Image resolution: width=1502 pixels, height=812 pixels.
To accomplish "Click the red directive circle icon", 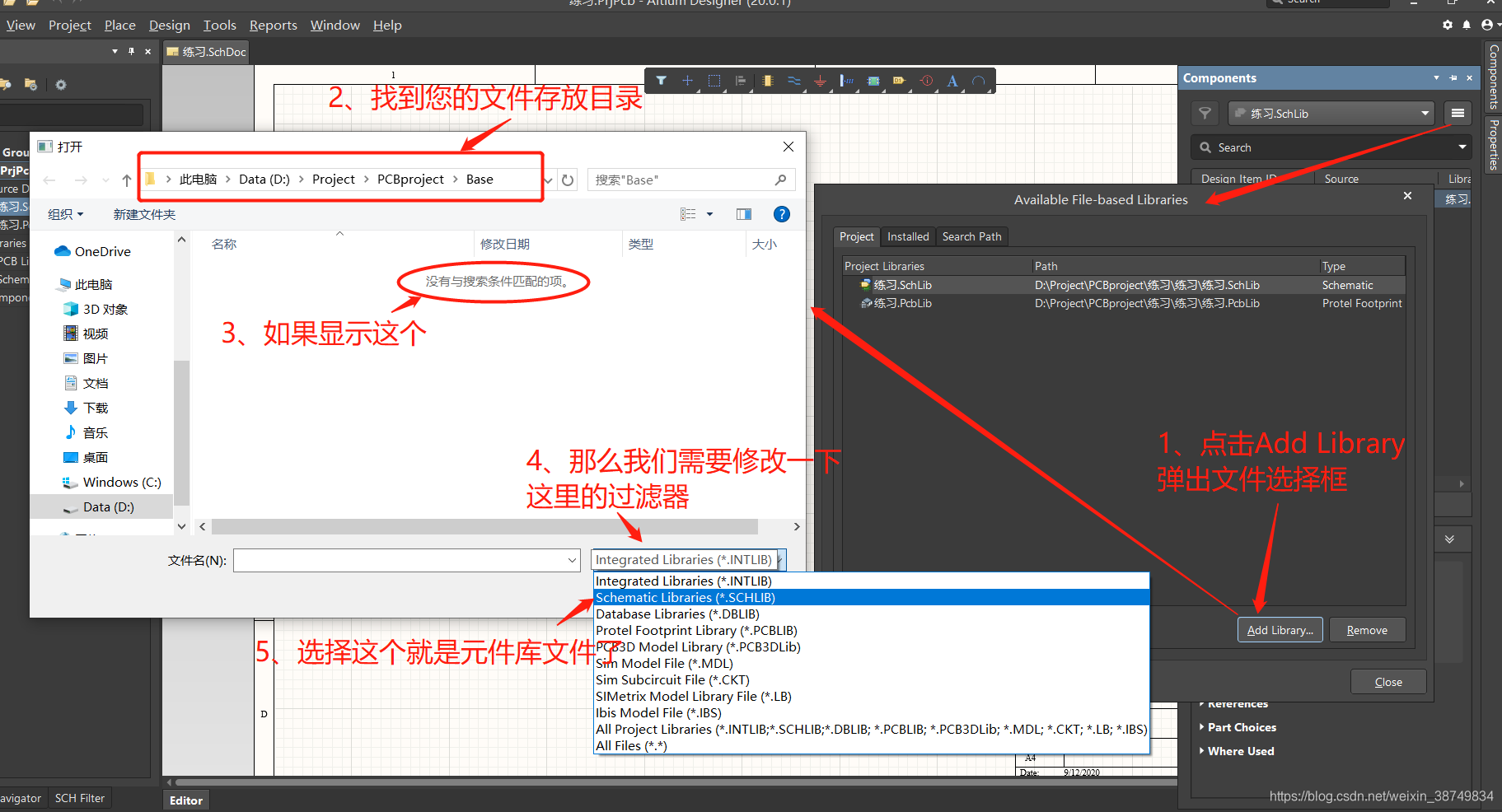I will 927,81.
